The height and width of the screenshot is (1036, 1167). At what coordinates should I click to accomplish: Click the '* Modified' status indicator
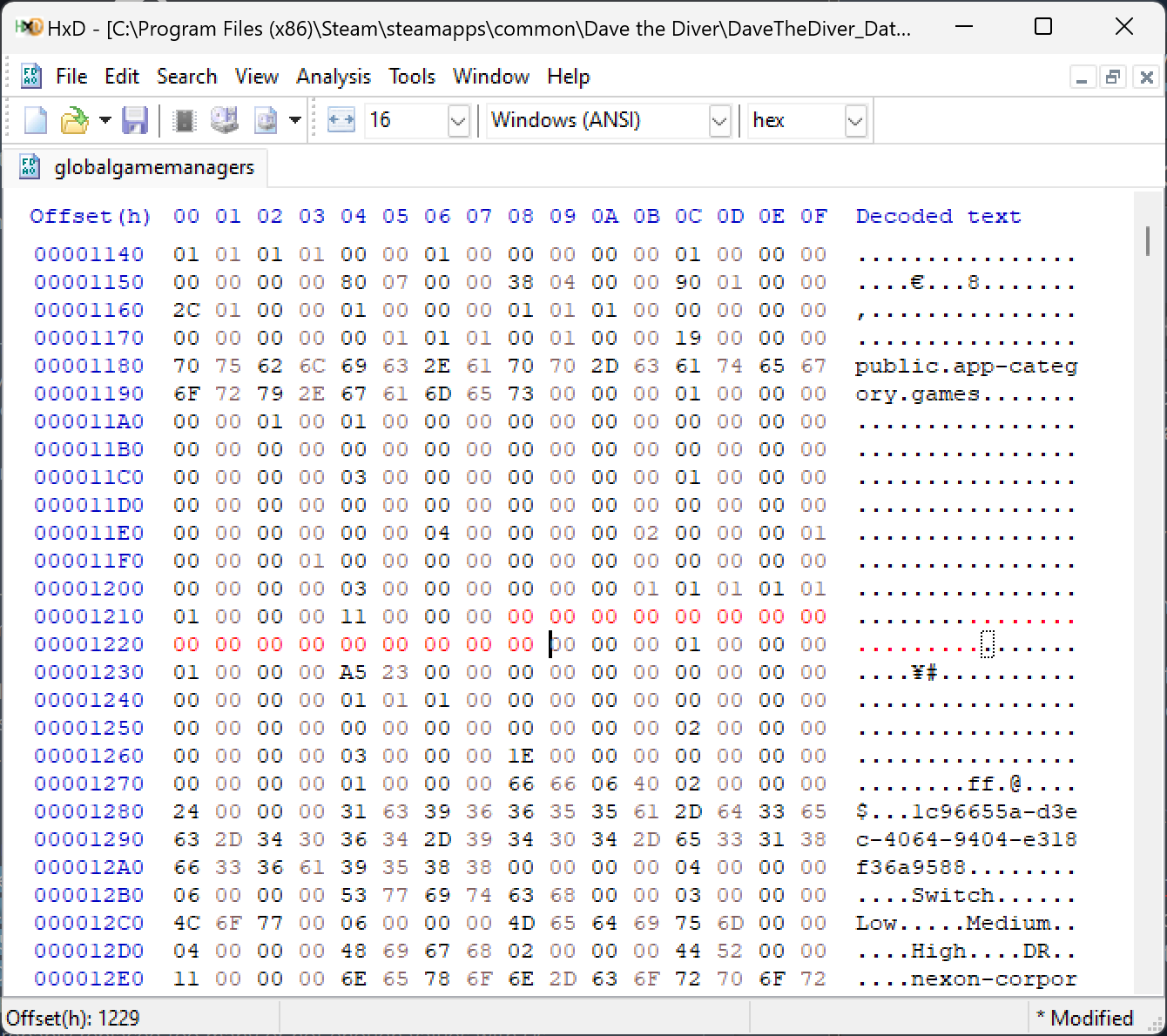click(1084, 1018)
